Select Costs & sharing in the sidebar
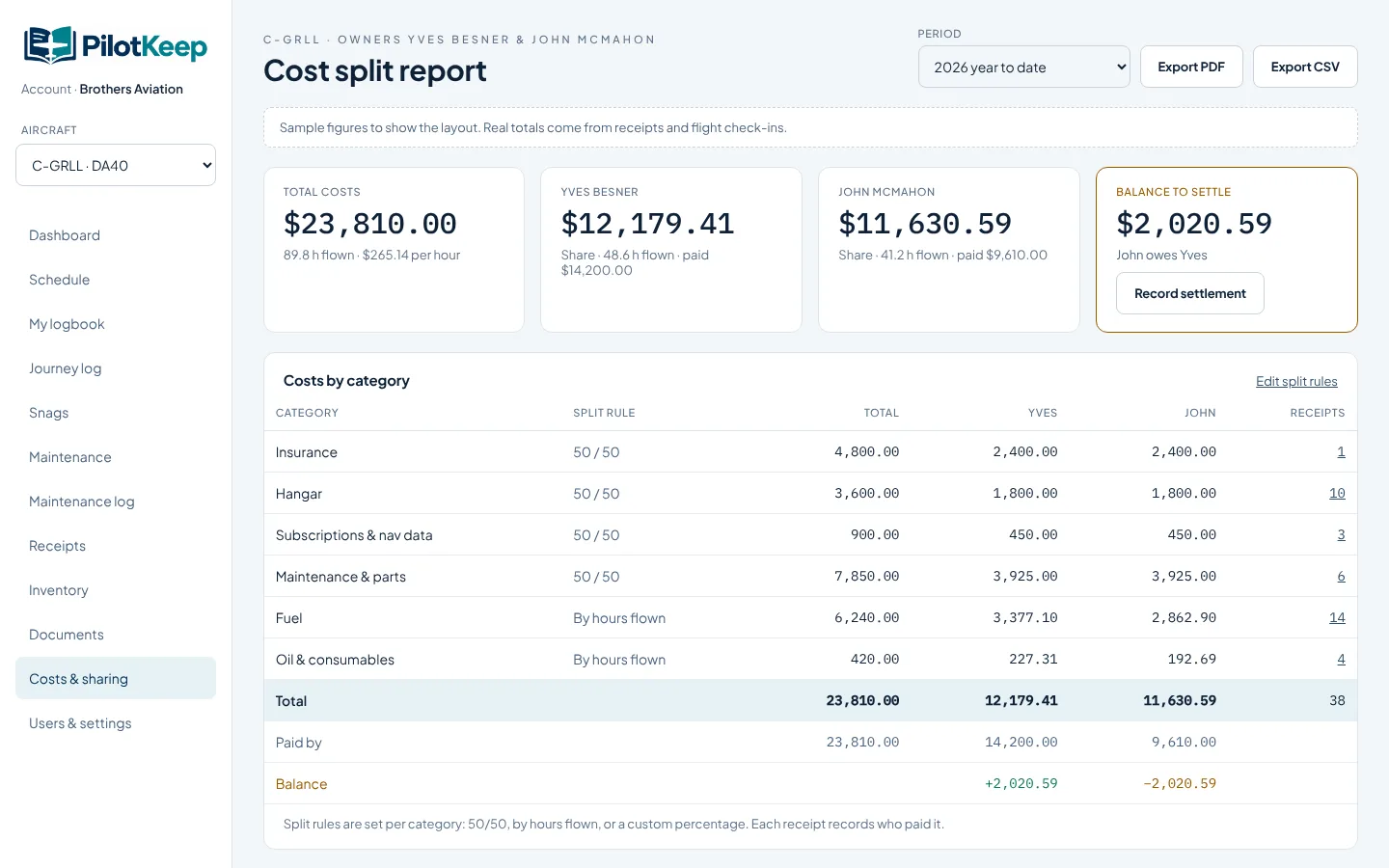The image size is (1389, 868). pos(116,678)
